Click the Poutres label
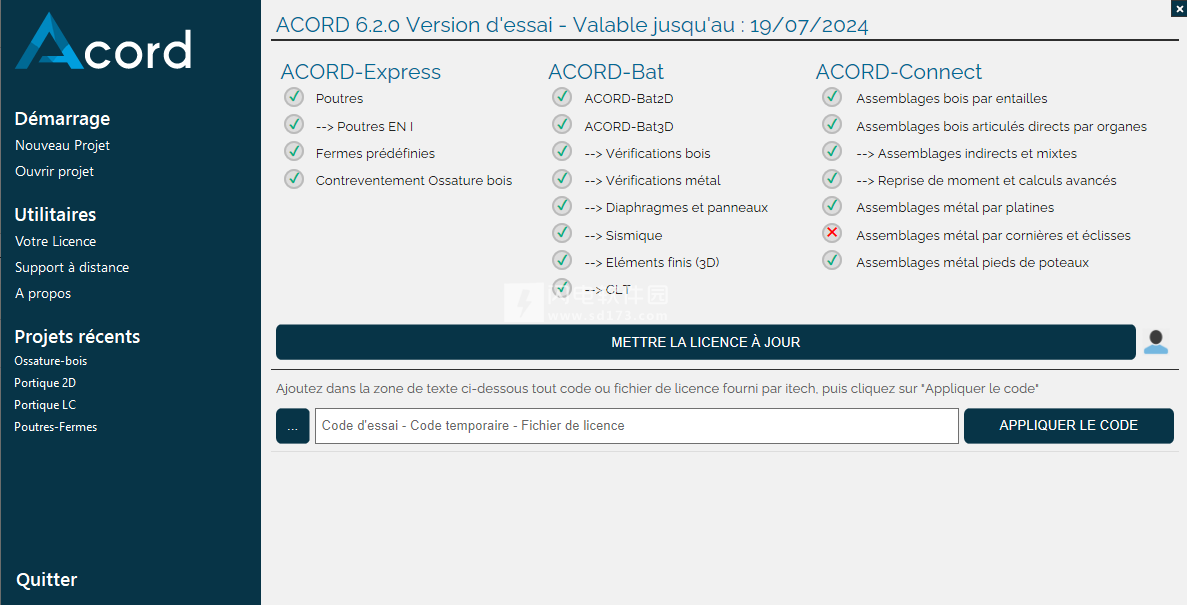This screenshot has width=1187, height=605. tap(339, 98)
